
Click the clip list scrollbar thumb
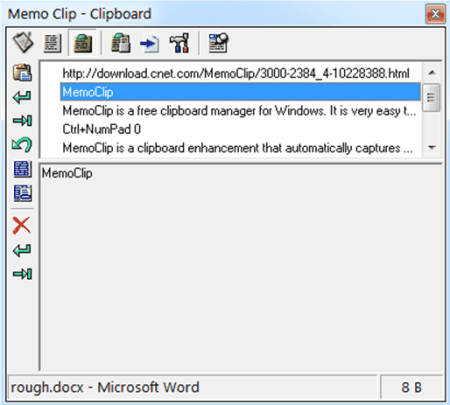tap(431, 97)
